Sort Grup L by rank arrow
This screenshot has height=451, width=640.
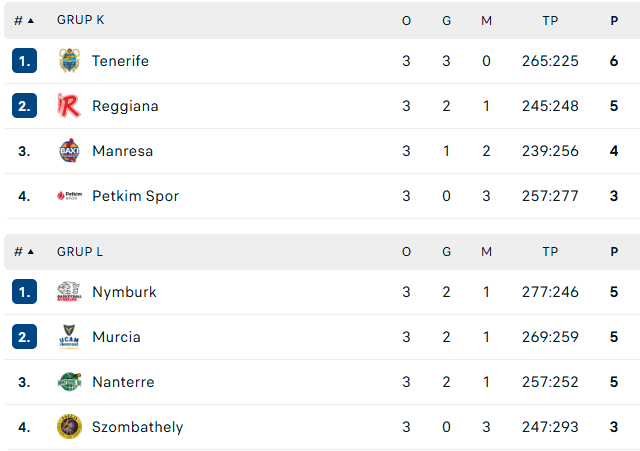coord(31,251)
